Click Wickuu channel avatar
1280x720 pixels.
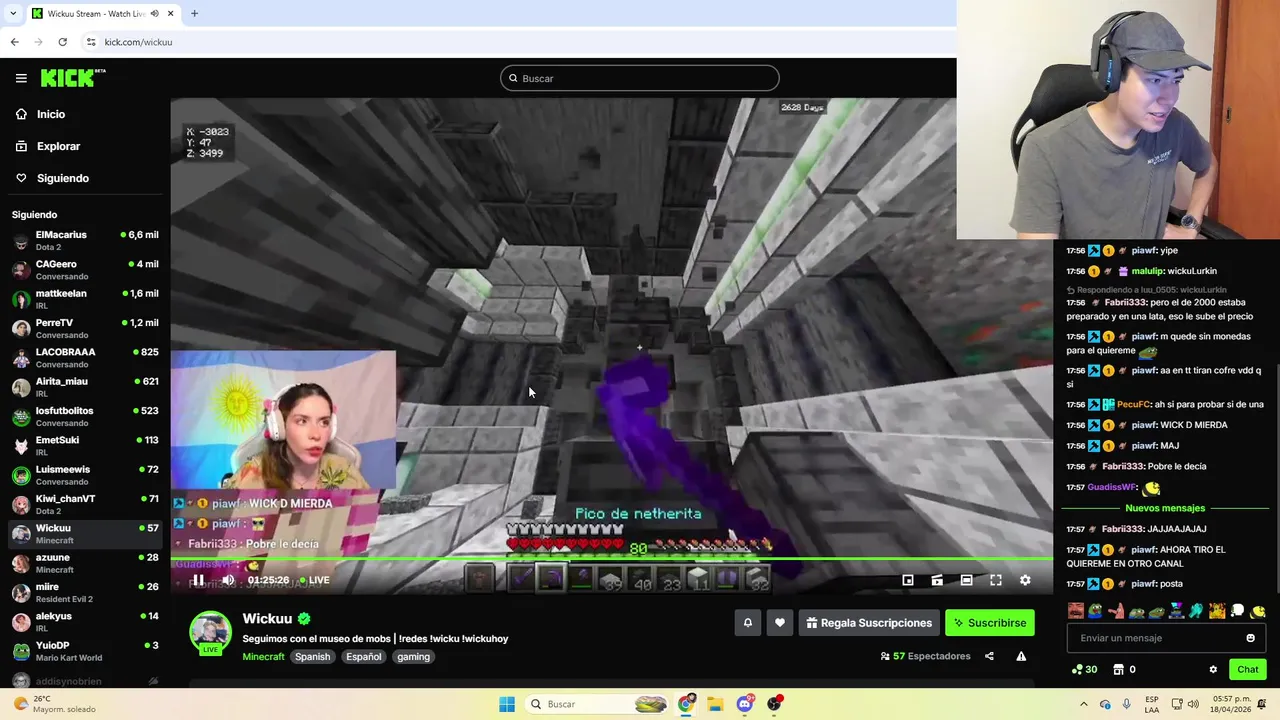[x=210, y=632]
